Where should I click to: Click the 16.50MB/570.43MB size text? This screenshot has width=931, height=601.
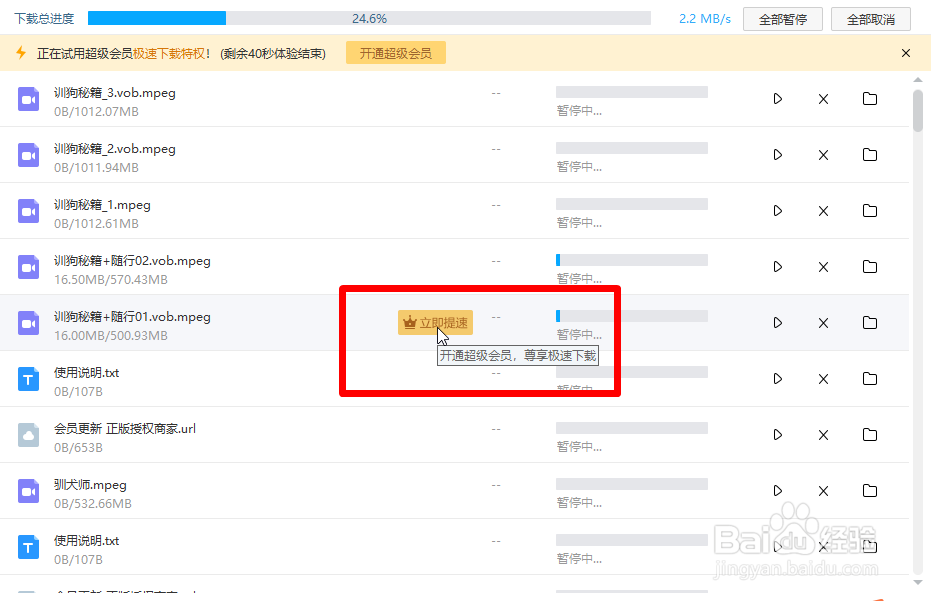(110, 279)
